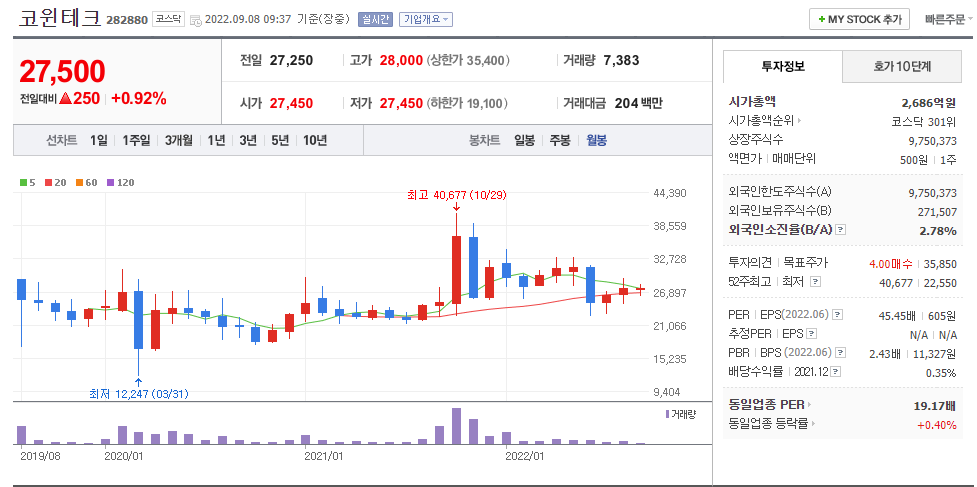Click the 시가총액순위 label link
This screenshot has height=487, width=977.
pyautogui.click(x=762, y=121)
